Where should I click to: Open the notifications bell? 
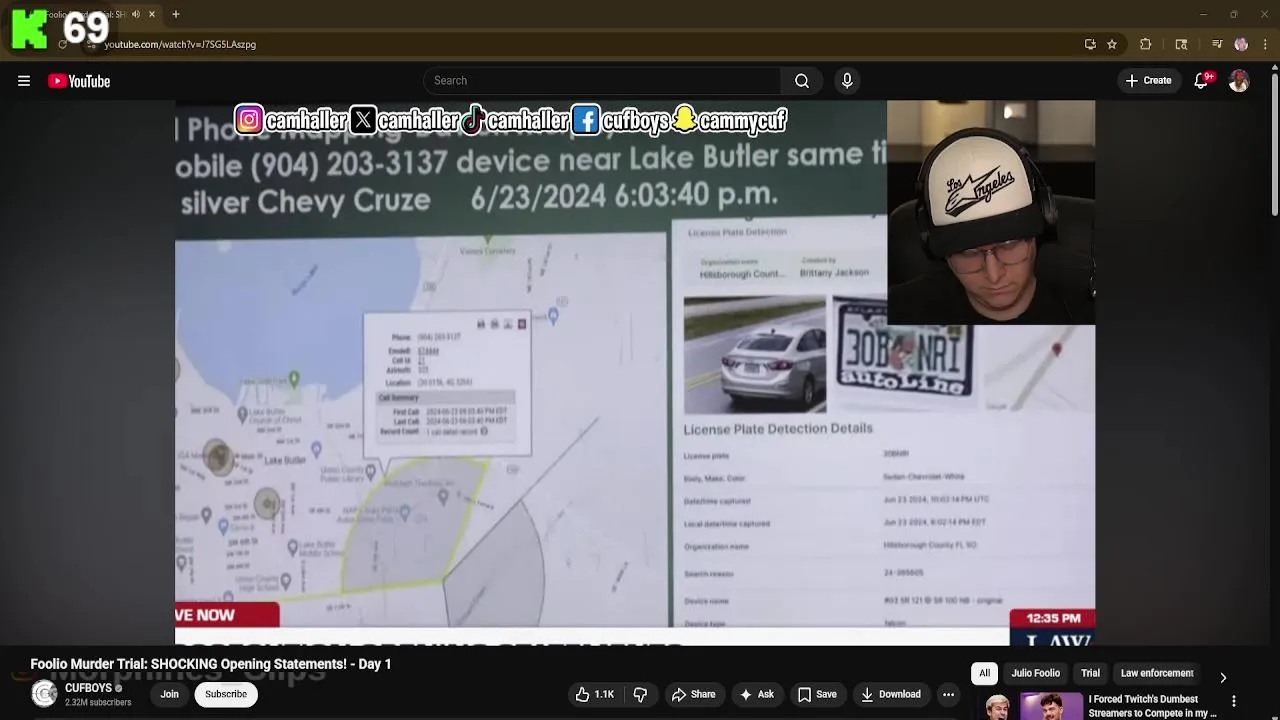[1202, 81]
